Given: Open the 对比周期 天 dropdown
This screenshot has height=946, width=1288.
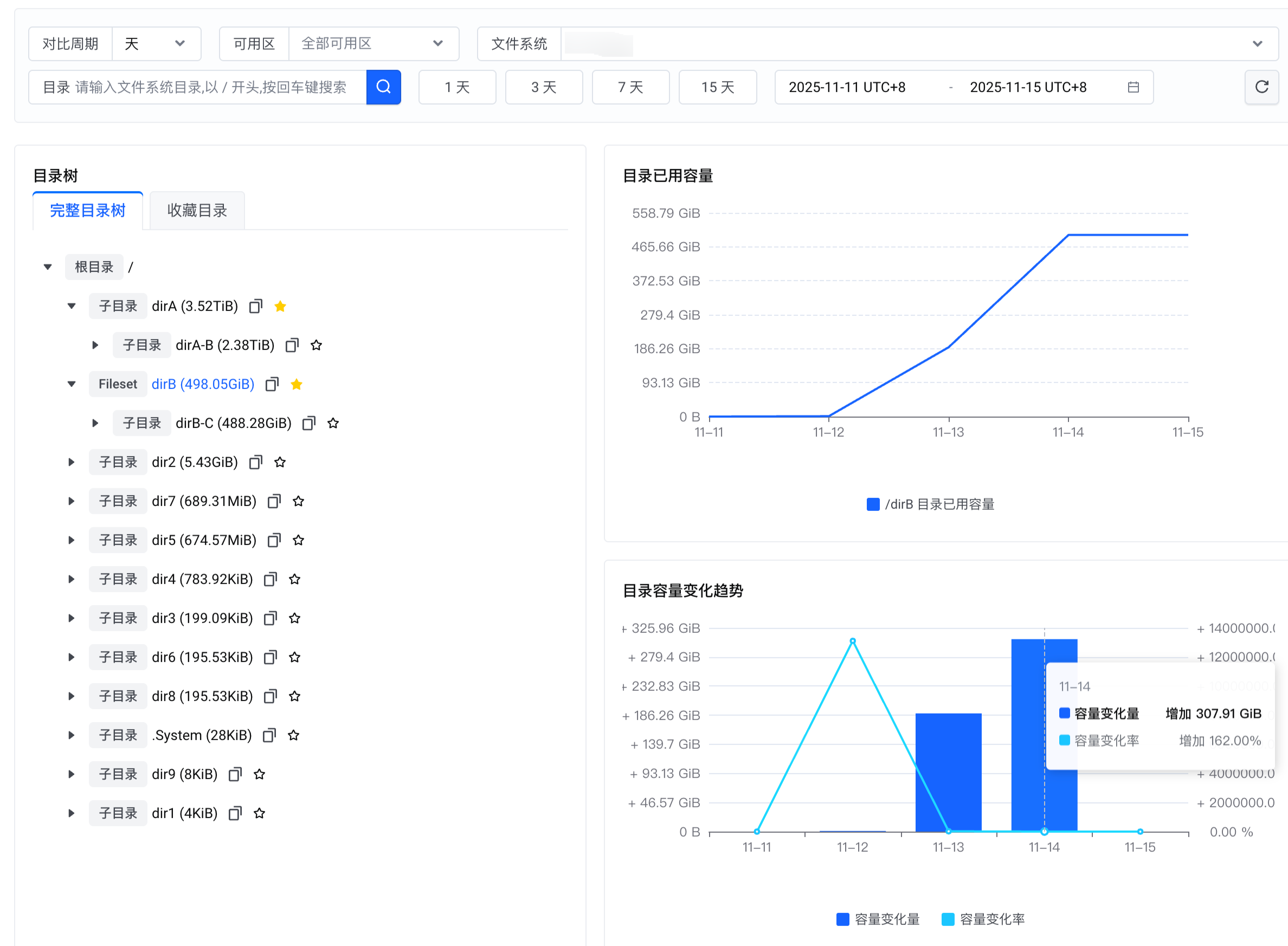Looking at the screenshot, I should tap(156, 43).
